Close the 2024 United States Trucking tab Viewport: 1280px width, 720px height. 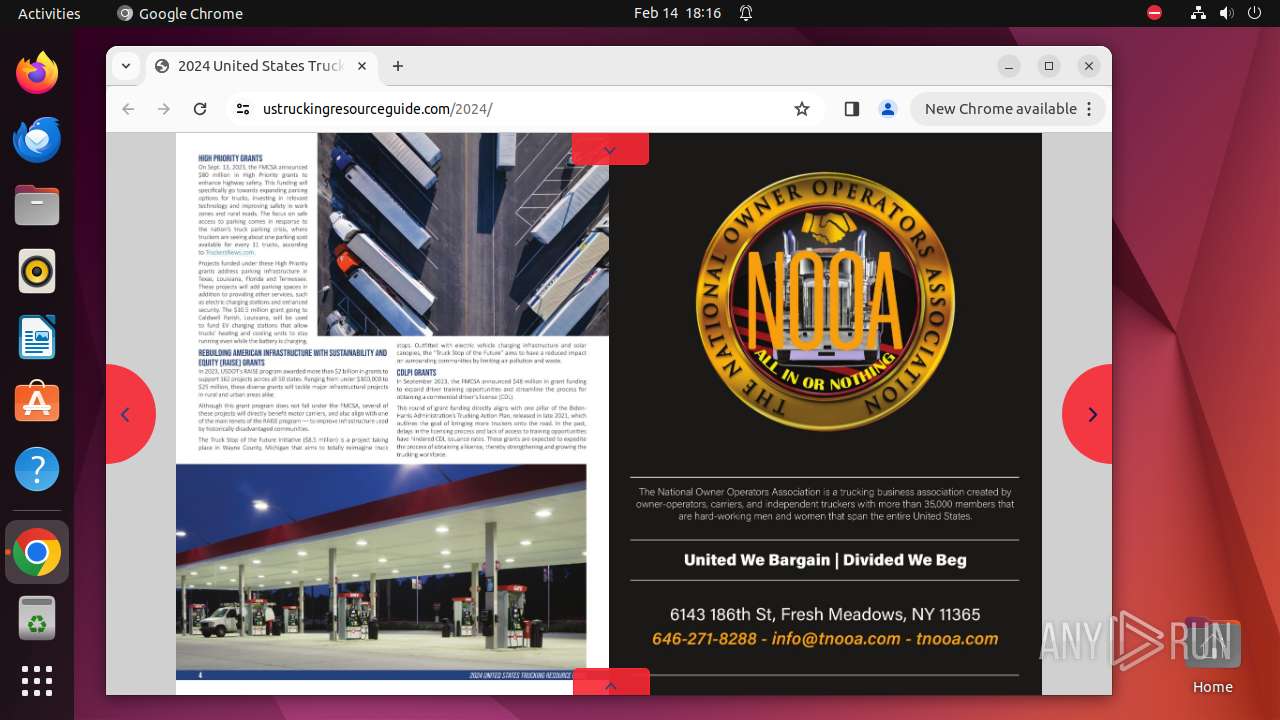pyautogui.click(x=362, y=66)
